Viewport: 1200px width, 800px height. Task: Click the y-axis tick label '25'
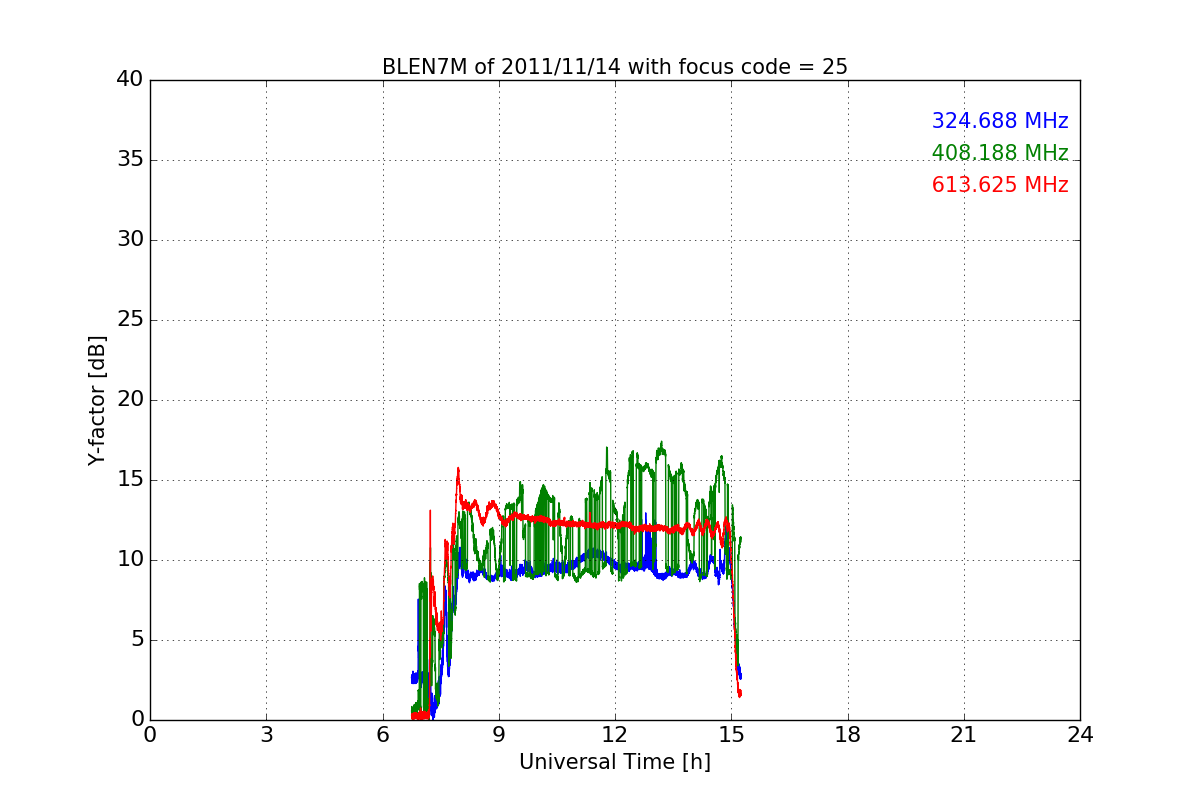tap(130, 320)
